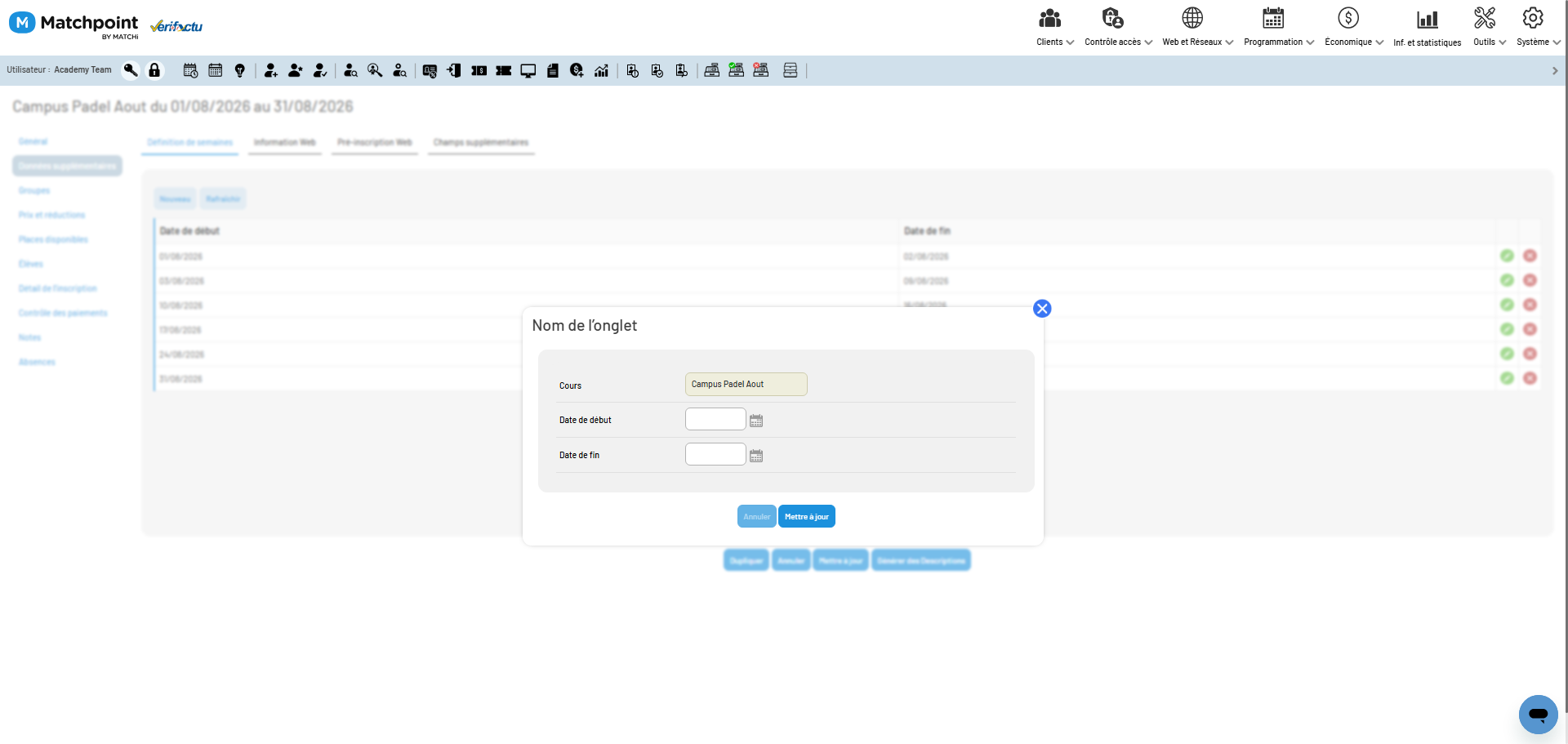
Task: Expand the toolbar with the right arrow chevron
Action: pos(1555,71)
